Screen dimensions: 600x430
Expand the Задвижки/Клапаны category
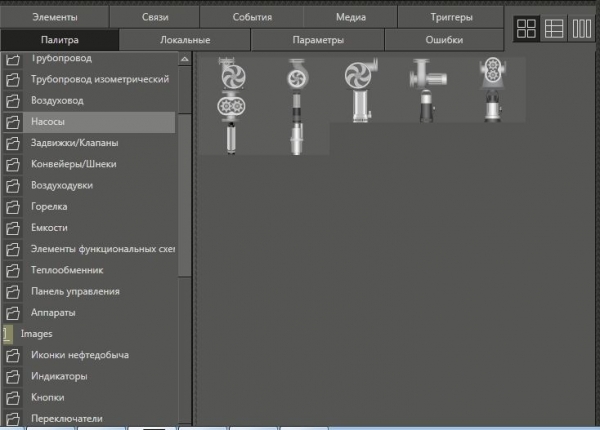pyautogui.click(x=74, y=143)
